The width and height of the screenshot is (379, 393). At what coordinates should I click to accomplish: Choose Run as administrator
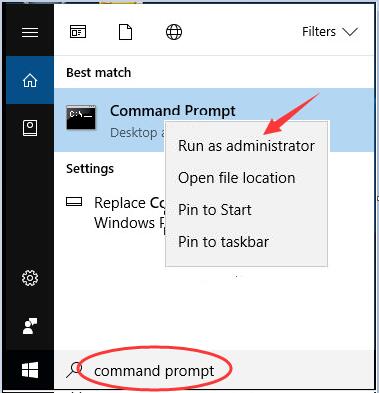(246, 146)
